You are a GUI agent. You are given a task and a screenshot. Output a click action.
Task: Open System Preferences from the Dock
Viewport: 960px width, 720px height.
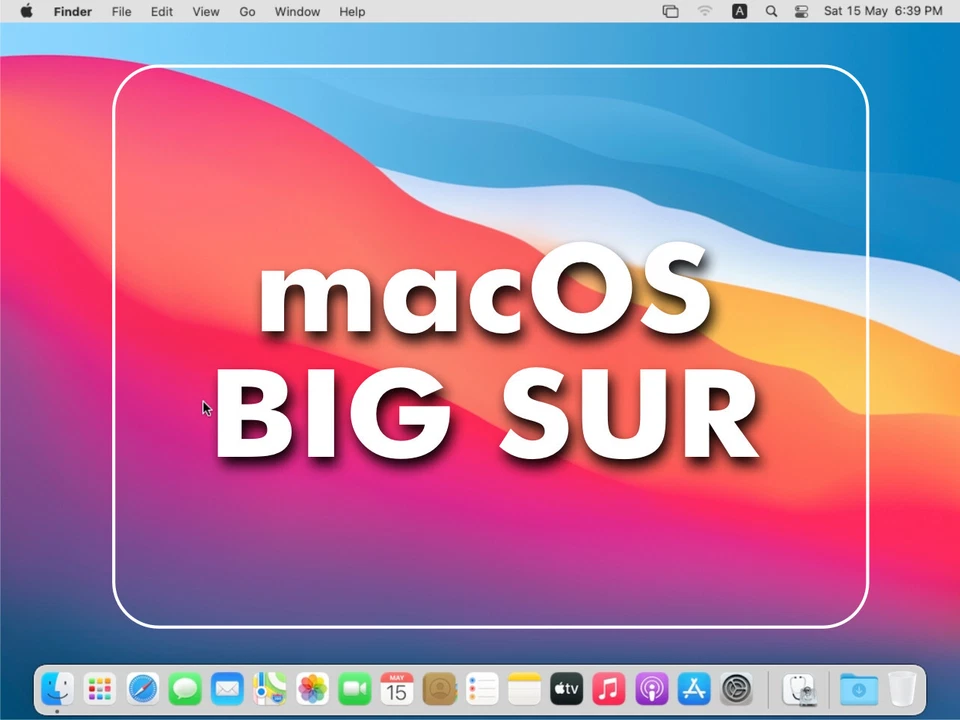[736, 689]
